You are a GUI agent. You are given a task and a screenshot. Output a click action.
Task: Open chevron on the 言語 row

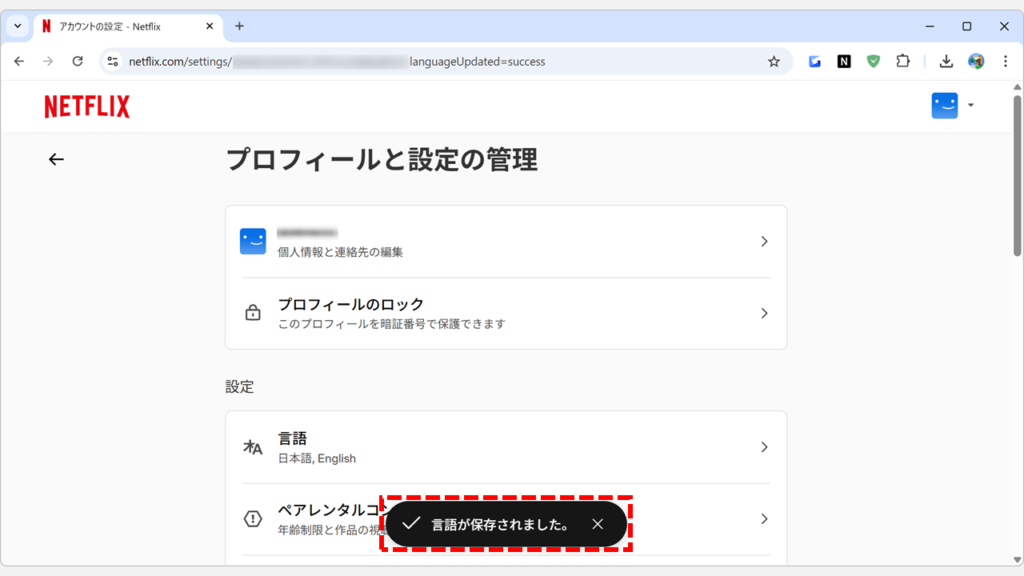[764, 447]
